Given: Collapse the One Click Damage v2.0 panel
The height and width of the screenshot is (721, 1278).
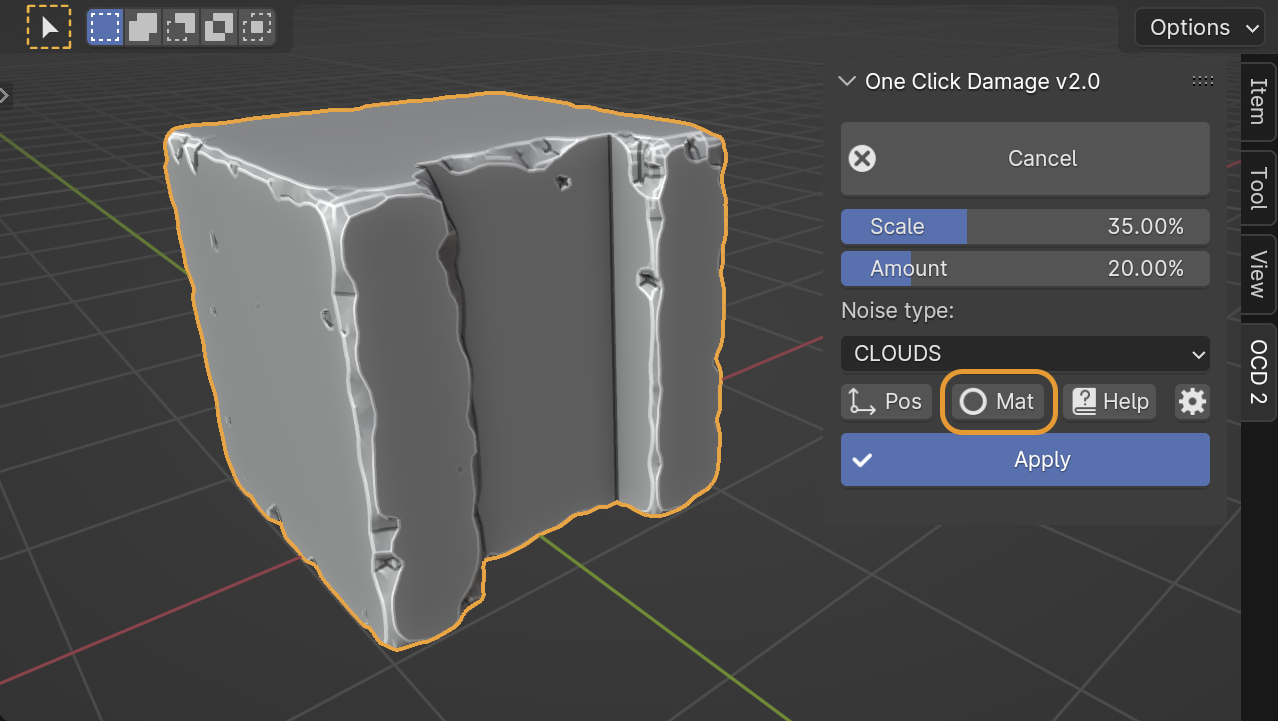Looking at the screenshot, I should coord(848,81).
